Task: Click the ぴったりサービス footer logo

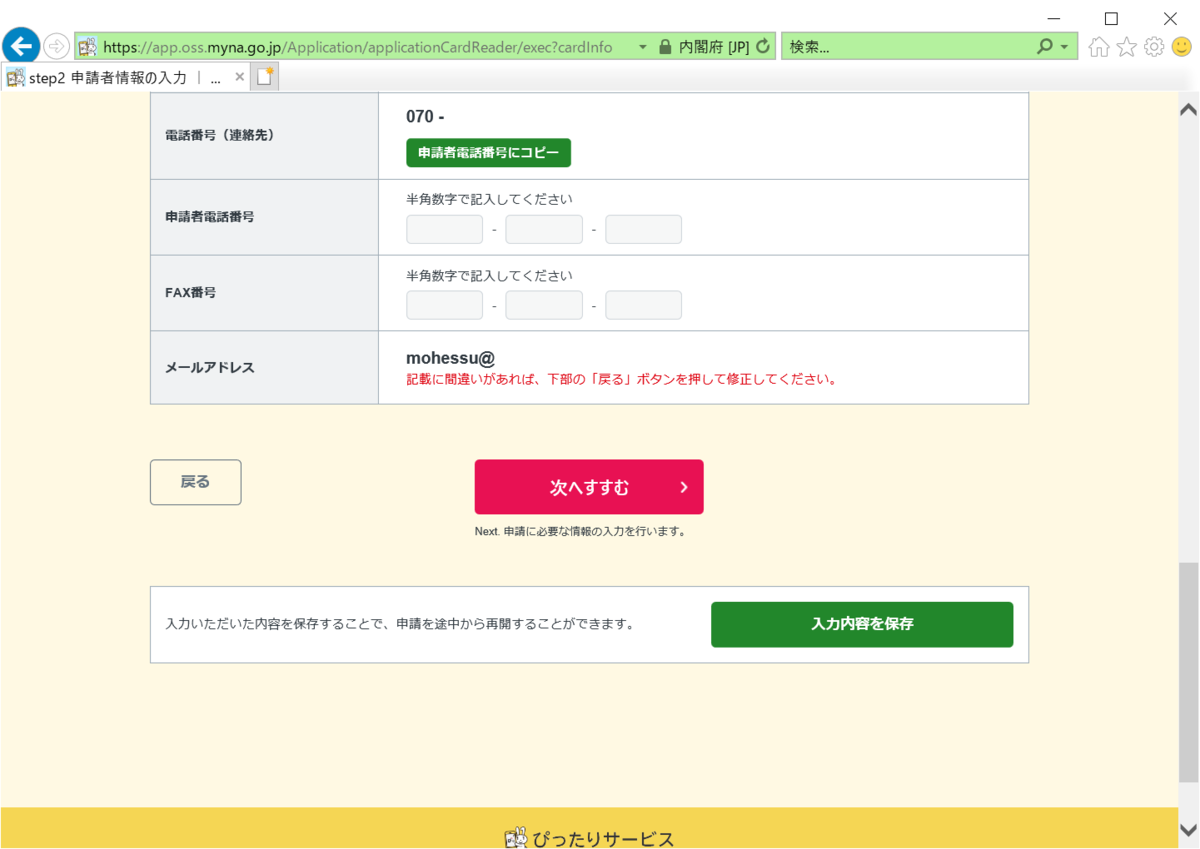Action: [589, 838]
